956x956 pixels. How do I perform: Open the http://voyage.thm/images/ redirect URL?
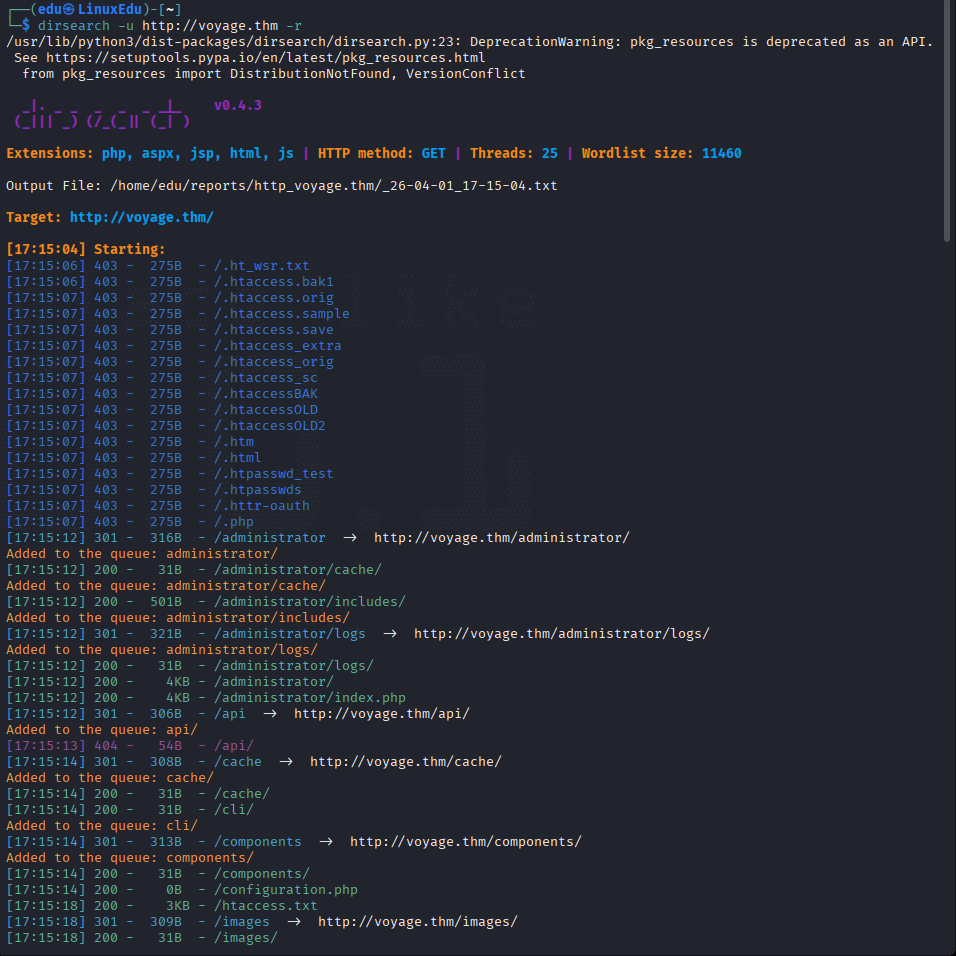[x=418, y=922]
